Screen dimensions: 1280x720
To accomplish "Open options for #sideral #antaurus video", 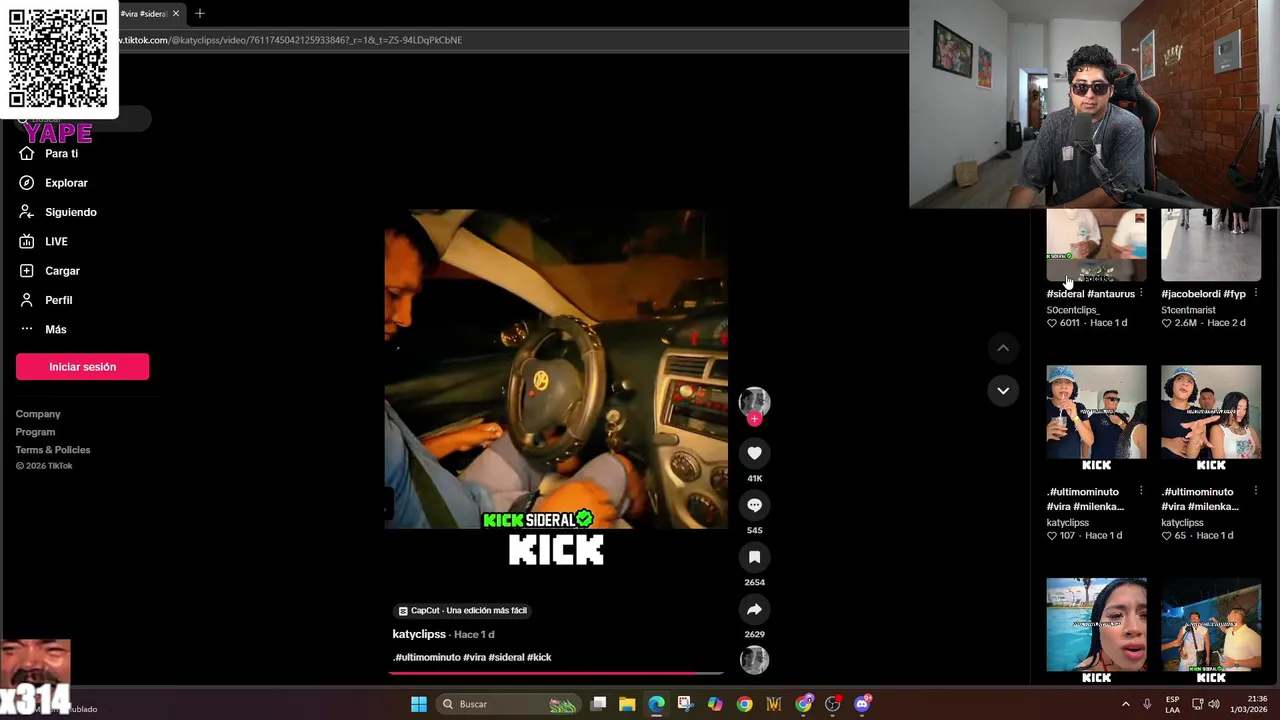I will [x=1141, y=293].
